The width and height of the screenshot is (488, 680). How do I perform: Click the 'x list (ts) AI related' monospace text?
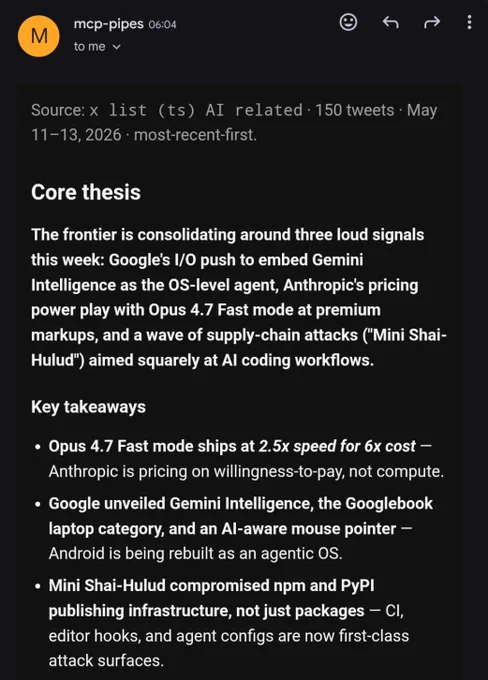pyautogui.click(x=196, y=110)
